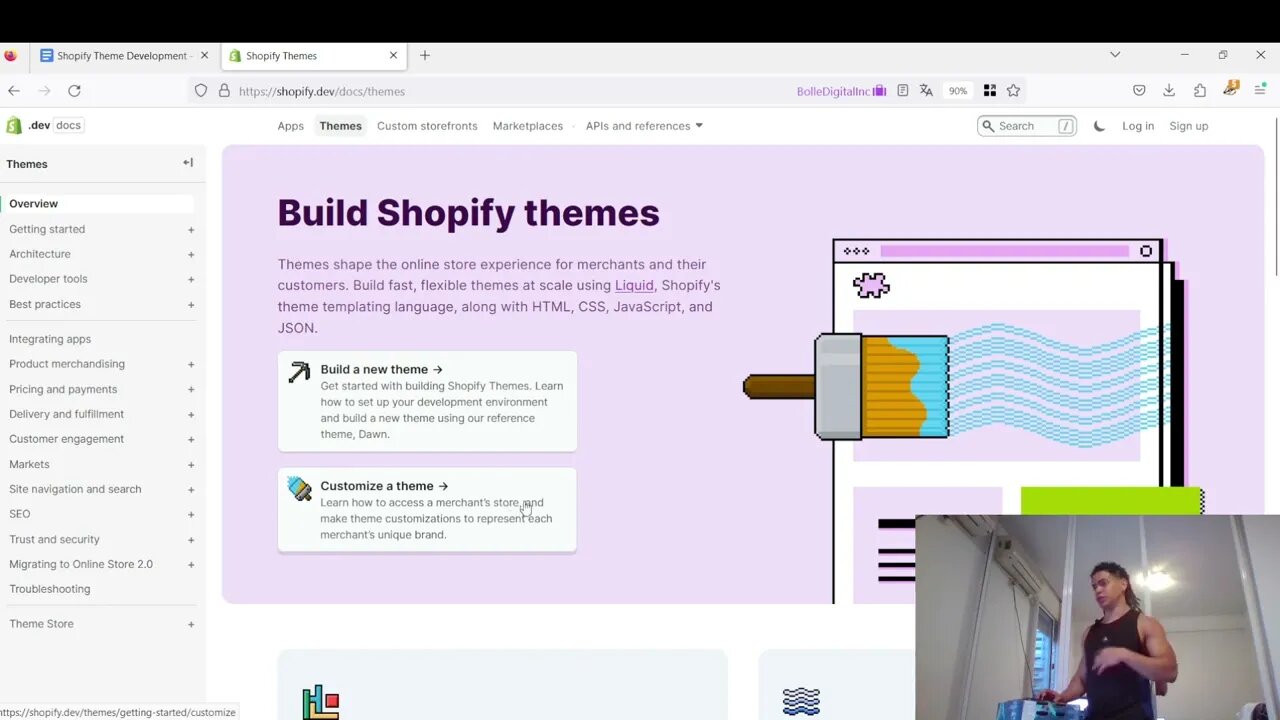Open Troubleshooting sidebar item
The width and height of the screenshot is (1280, 720).
tap(50, 589)
